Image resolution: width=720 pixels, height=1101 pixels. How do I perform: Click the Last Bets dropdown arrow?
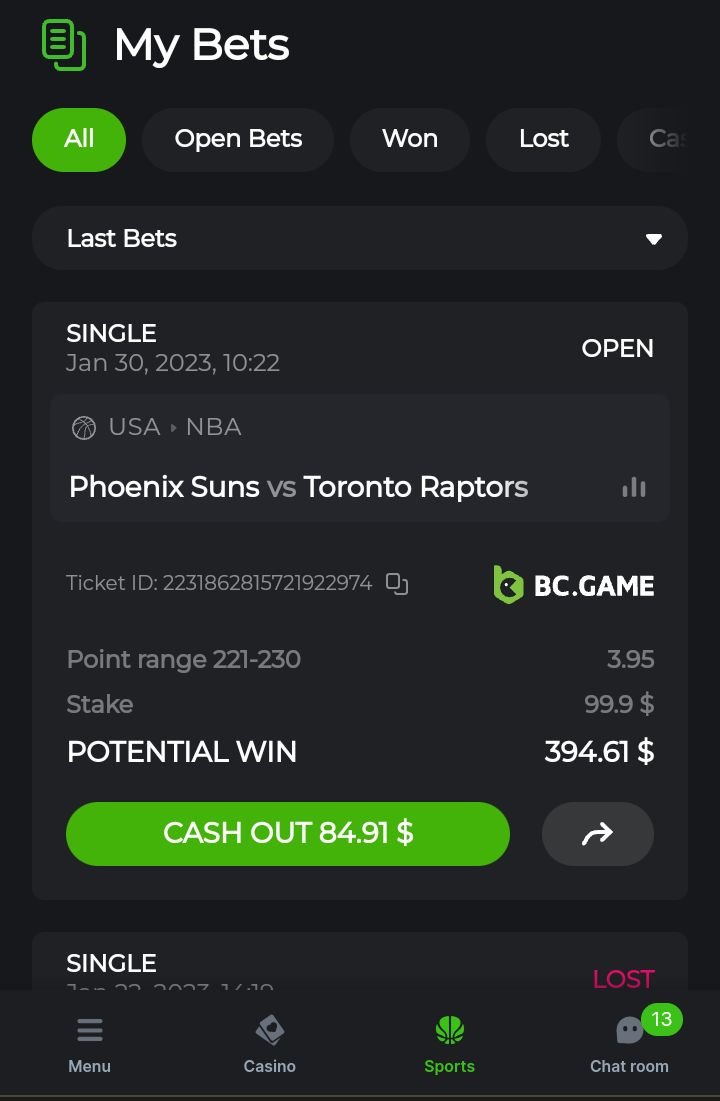(x=654, y=239)
